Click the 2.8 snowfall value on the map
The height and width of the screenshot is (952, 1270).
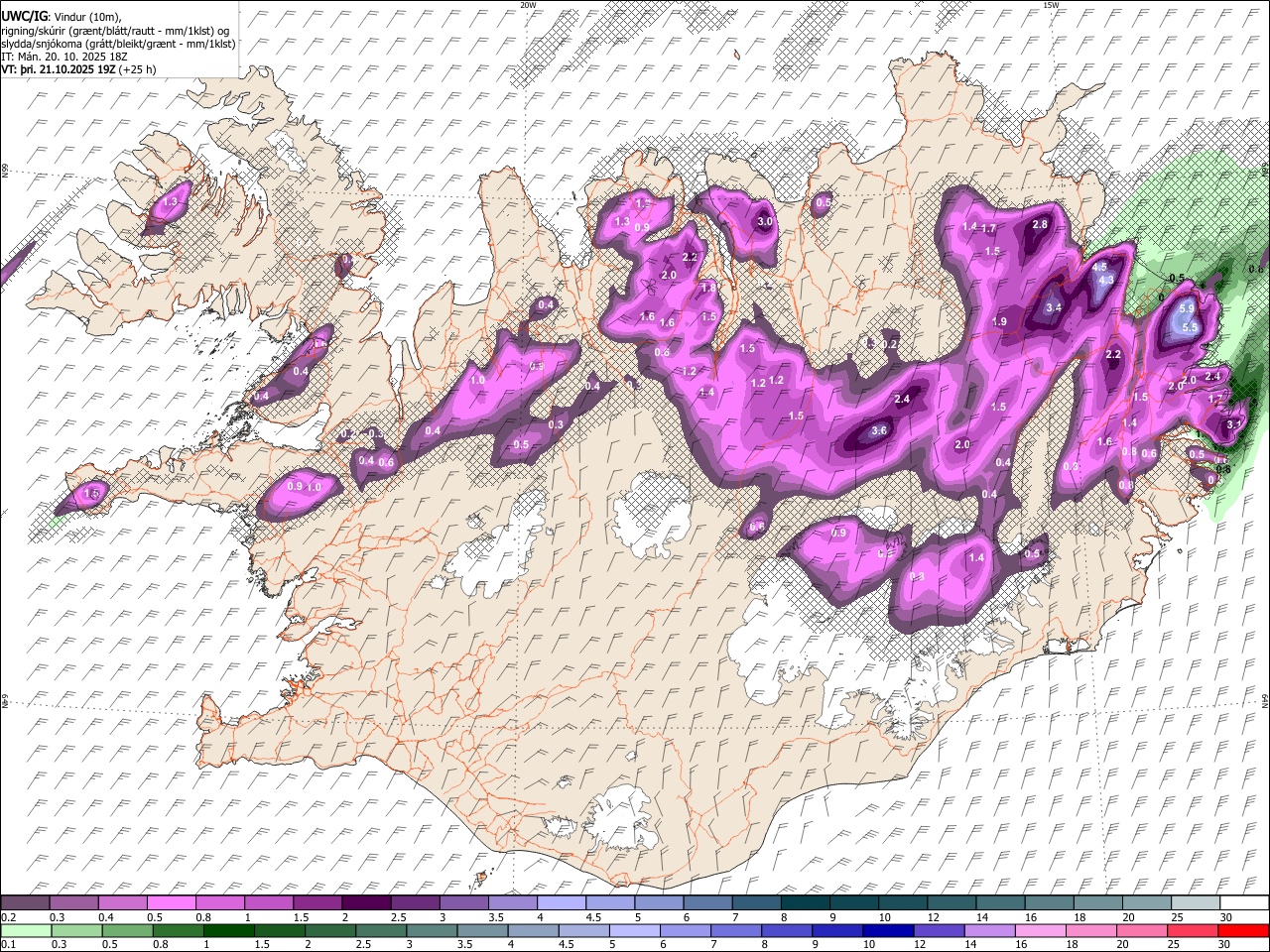[x=1040, y=225]
